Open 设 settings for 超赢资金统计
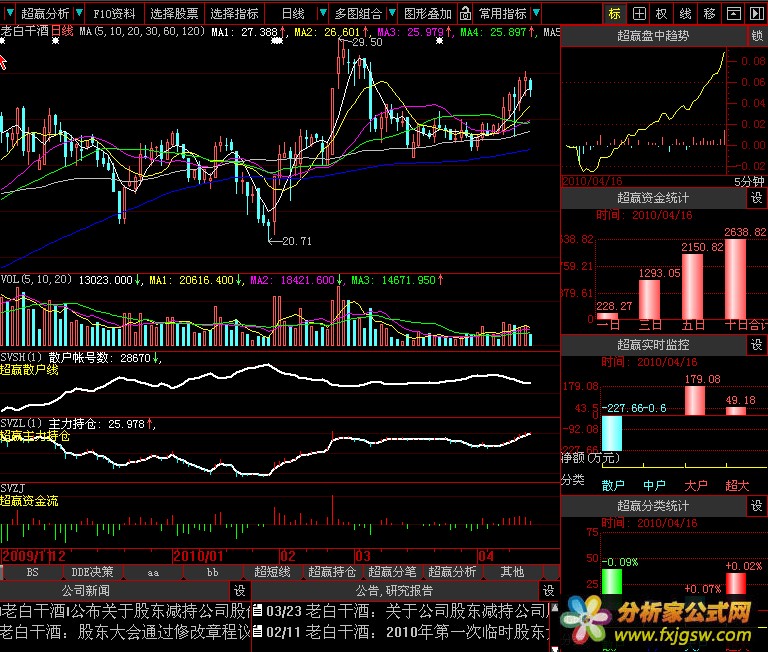The height and width of the screenshot is (652, 768). tap(757, 198)
